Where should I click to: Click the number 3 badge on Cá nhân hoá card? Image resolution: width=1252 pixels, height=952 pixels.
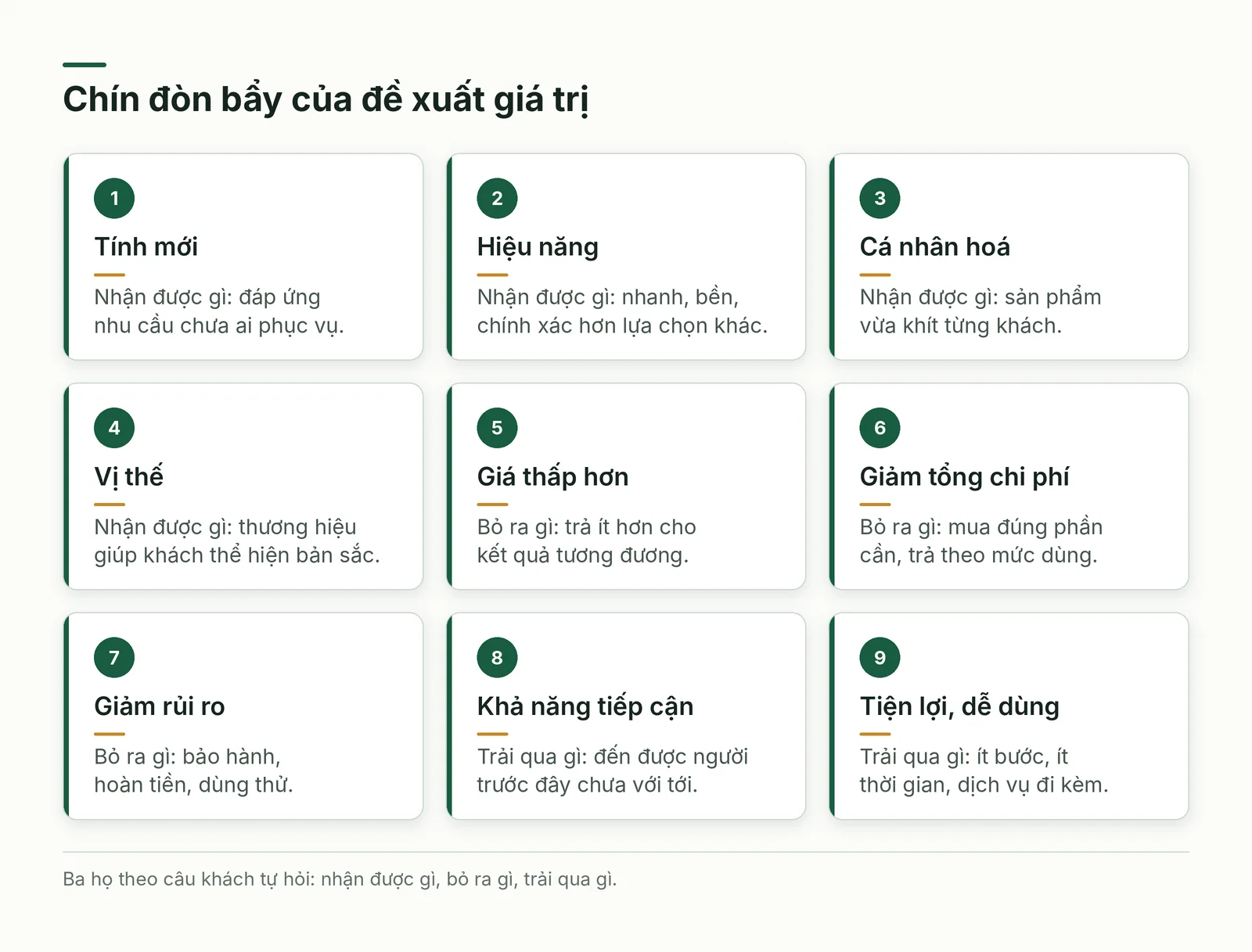[880, 199]
